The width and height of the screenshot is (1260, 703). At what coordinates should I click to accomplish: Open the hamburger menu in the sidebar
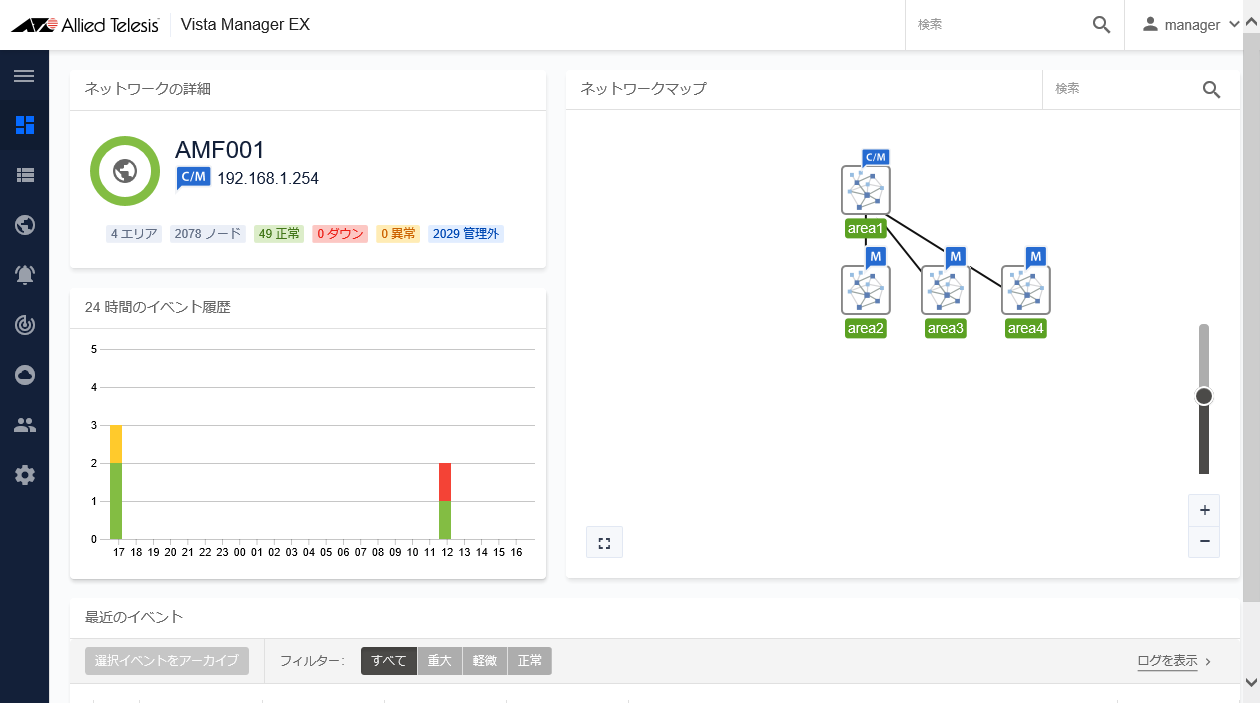[25, 76]
